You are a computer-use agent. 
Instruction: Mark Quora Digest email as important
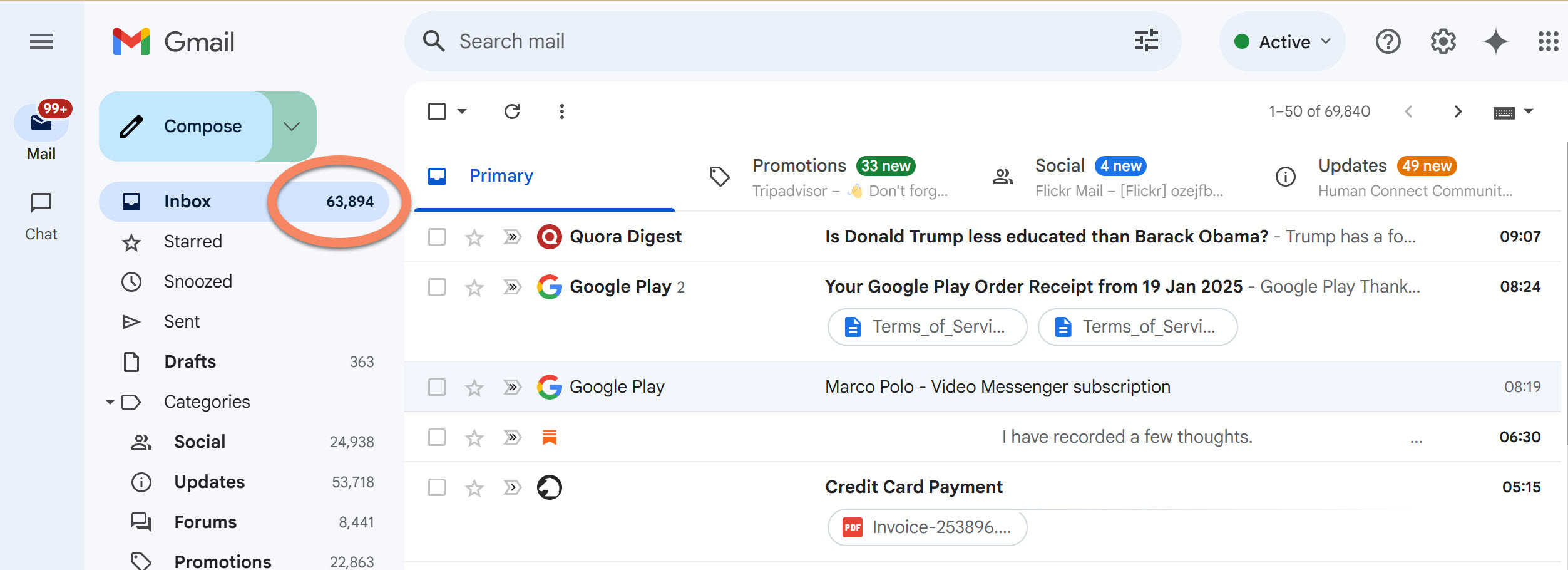point(512,237)
